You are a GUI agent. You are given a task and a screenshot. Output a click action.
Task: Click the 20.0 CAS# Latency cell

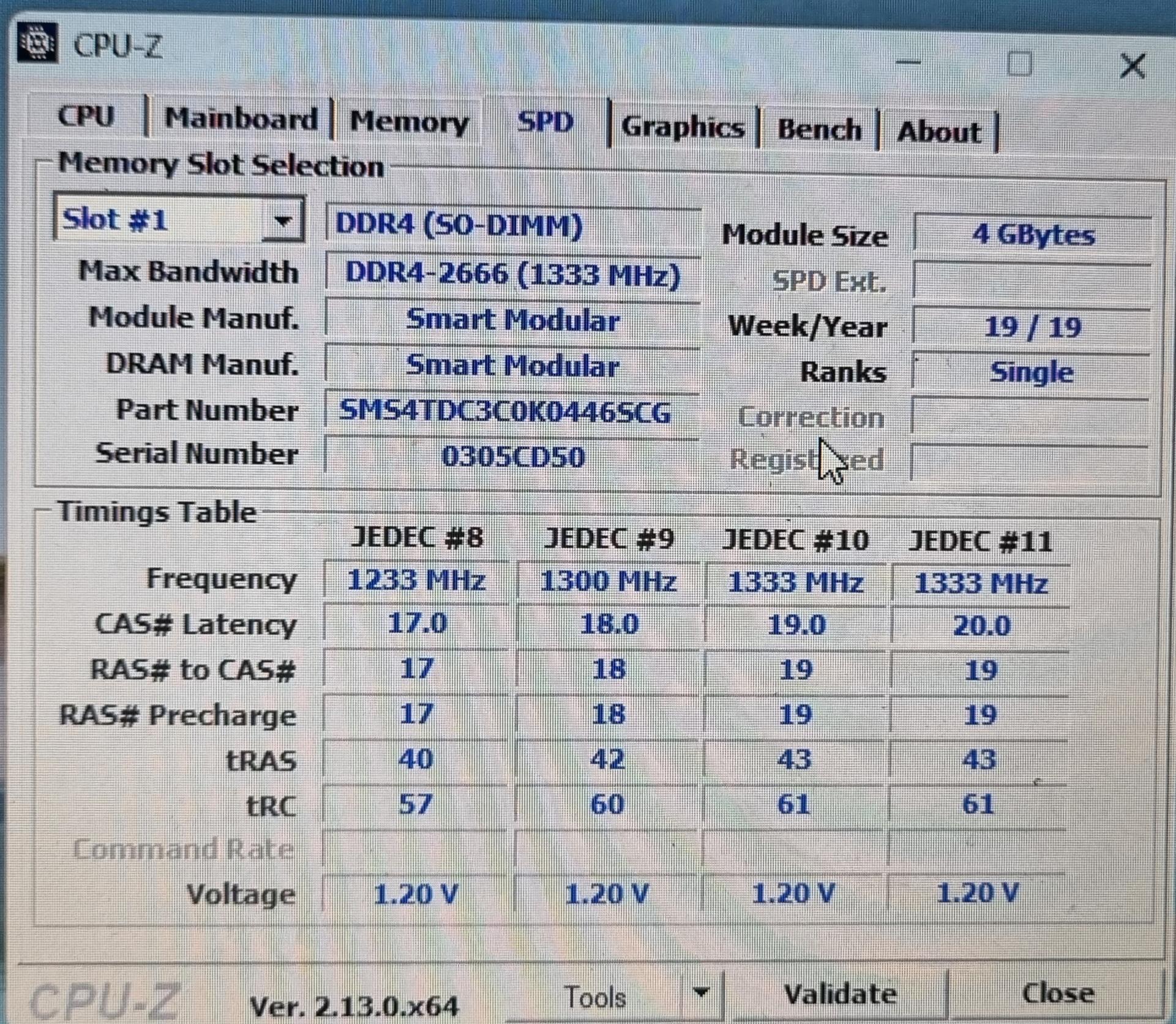[x=981, y=626]
